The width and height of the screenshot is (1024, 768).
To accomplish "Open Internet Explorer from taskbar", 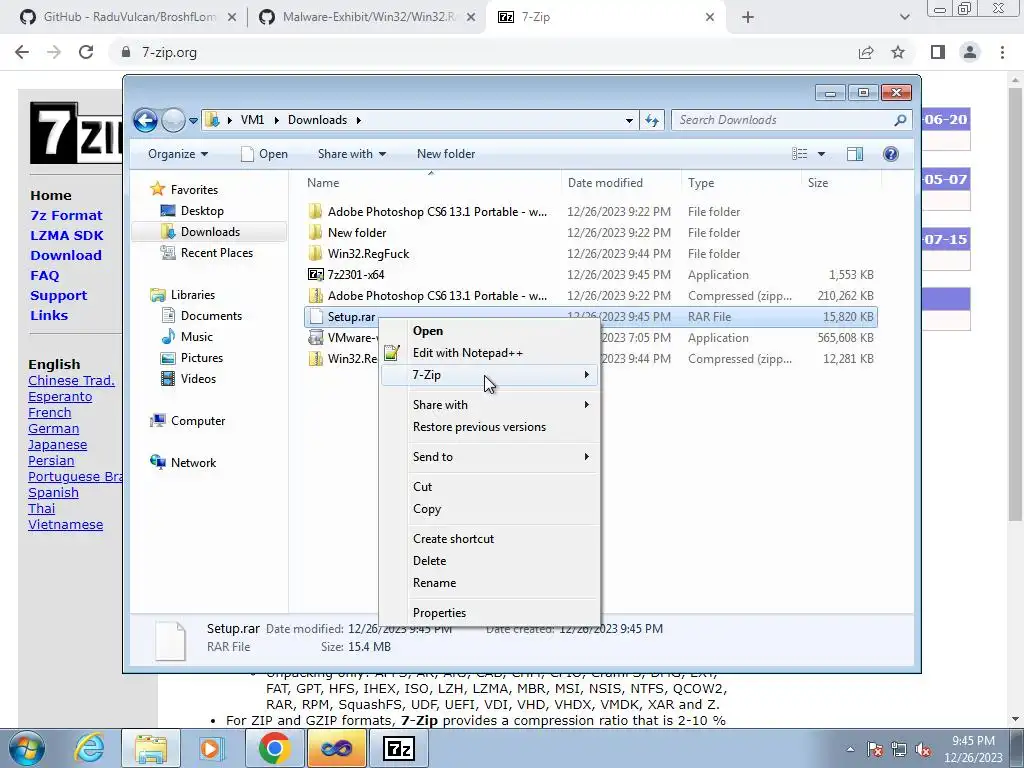I will (x=89, y=748).
